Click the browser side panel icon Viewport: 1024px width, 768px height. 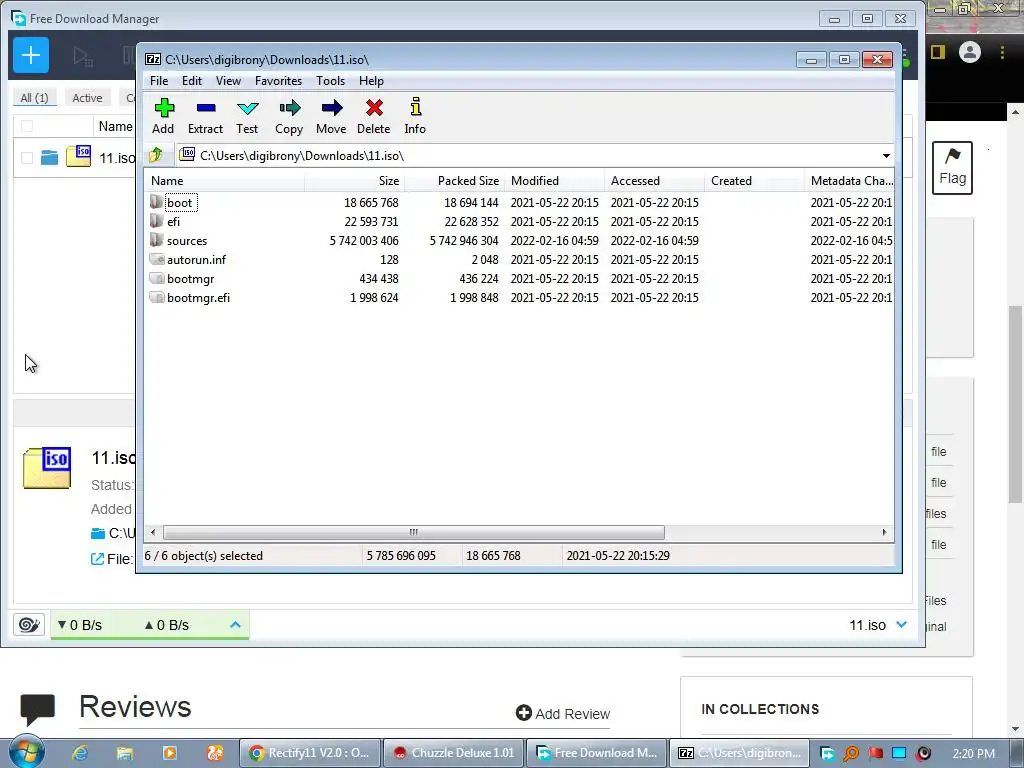(938, 52)
